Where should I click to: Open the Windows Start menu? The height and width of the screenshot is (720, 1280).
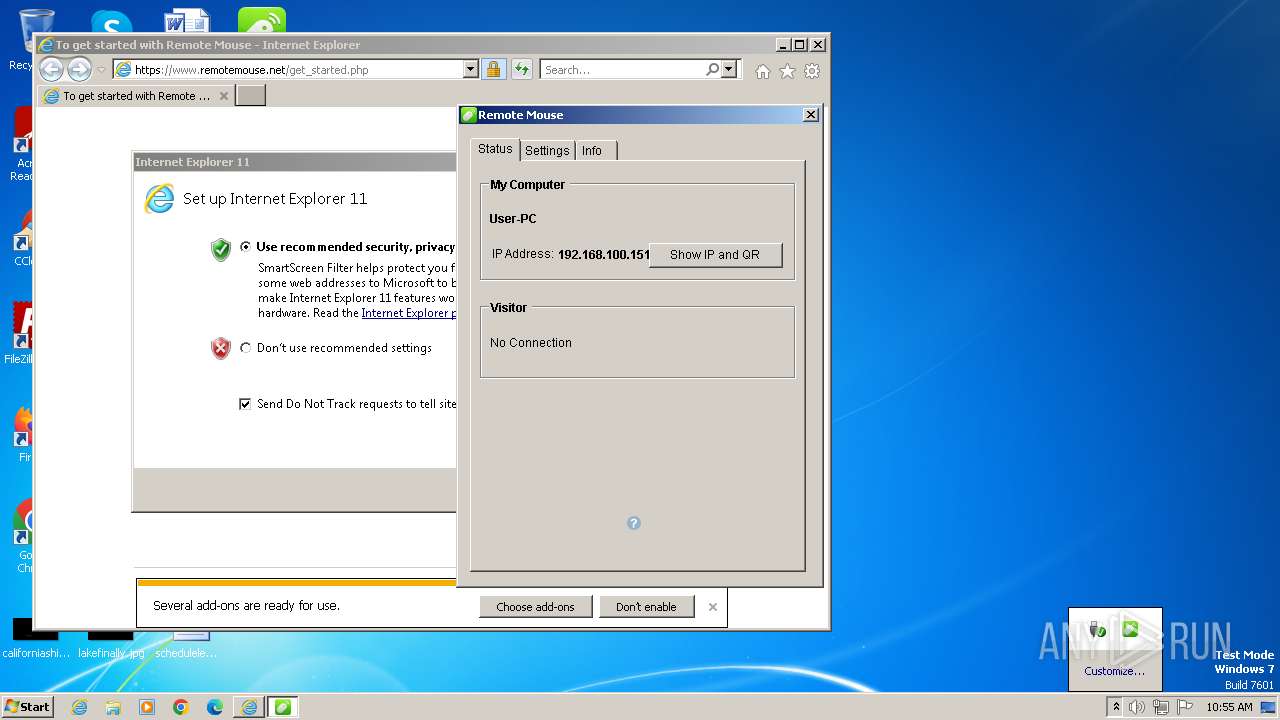click(x=28, y=707)
